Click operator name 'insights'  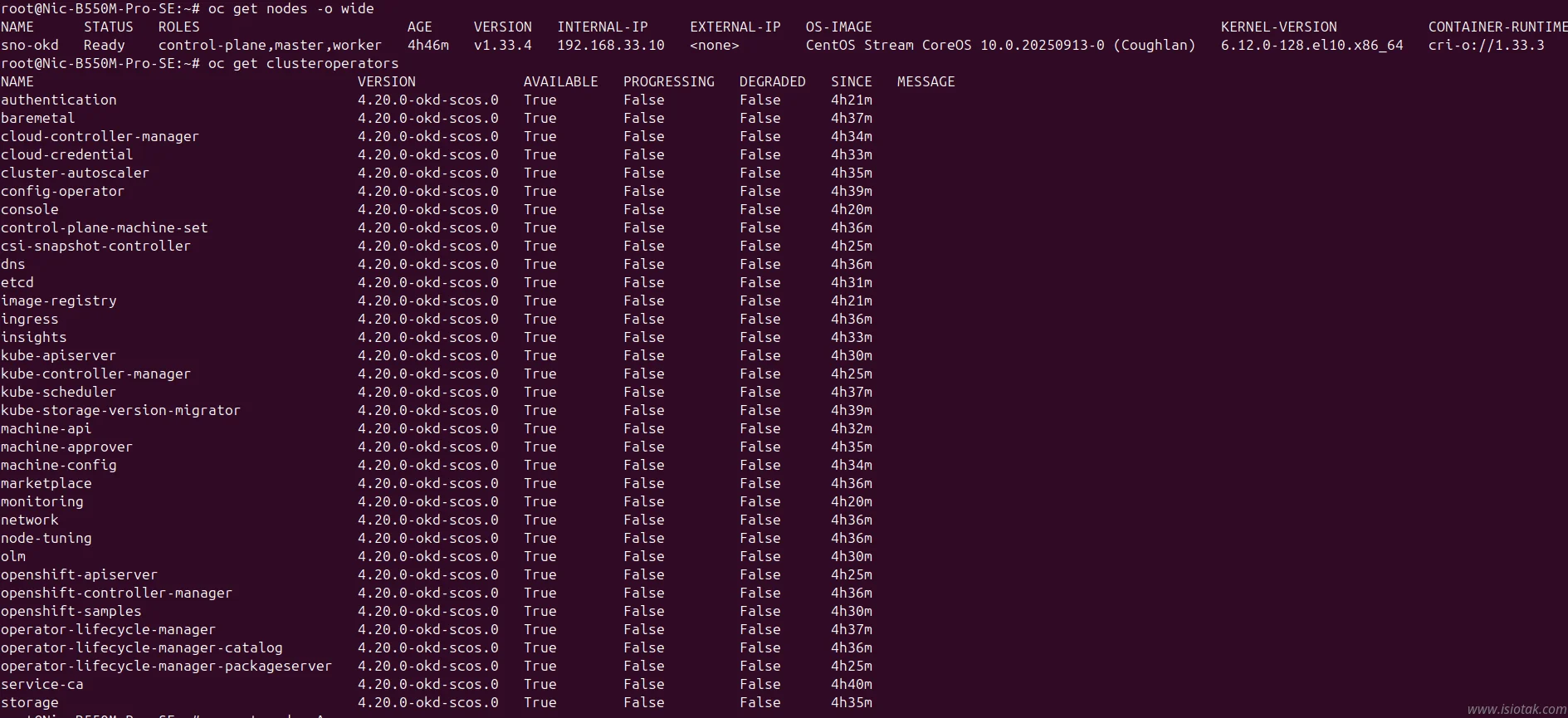point(34,338)
